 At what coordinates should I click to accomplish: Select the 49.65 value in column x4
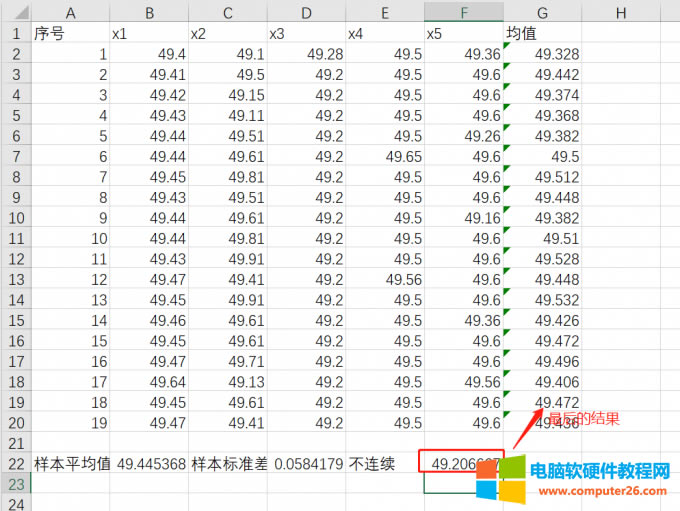[x=384, y=156]
